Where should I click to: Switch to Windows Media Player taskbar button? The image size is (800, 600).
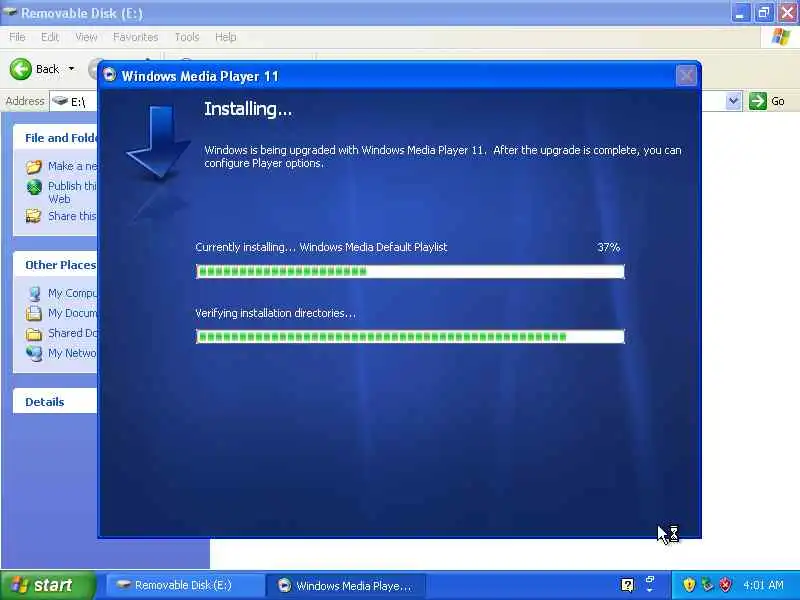pos(345,585)
